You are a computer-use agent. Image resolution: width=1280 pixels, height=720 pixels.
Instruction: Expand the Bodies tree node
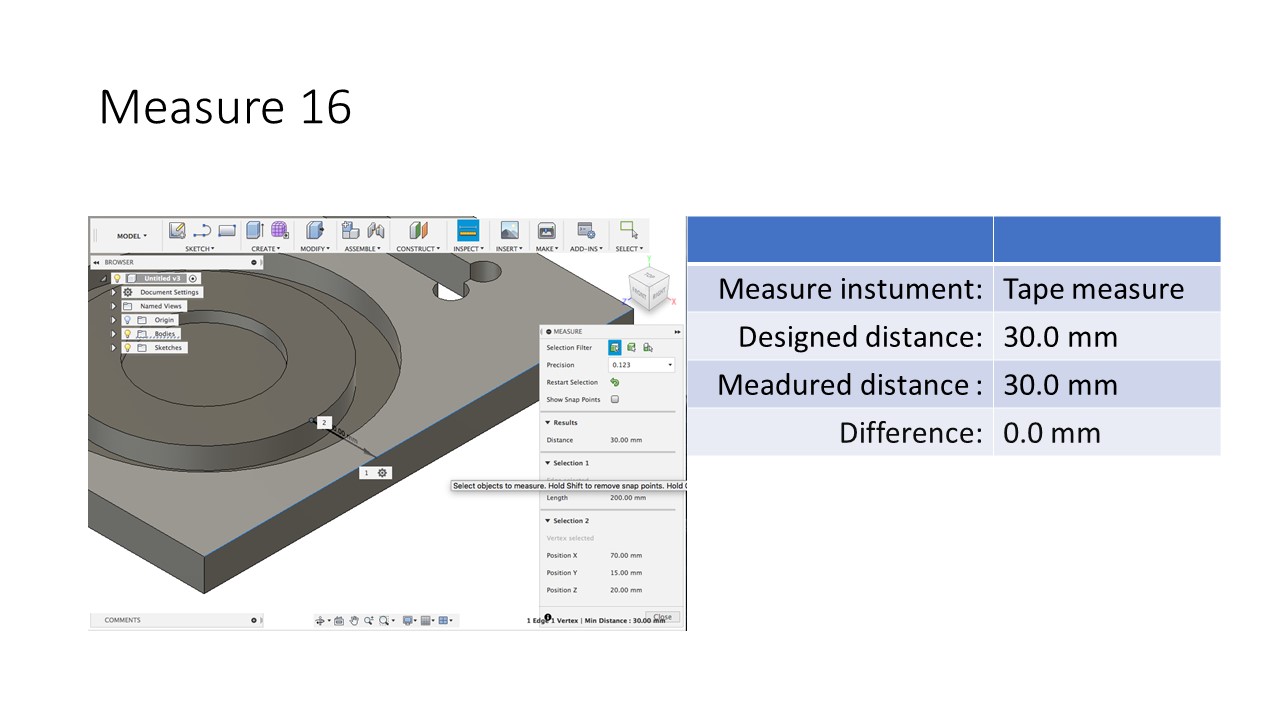tap(113, 334)
